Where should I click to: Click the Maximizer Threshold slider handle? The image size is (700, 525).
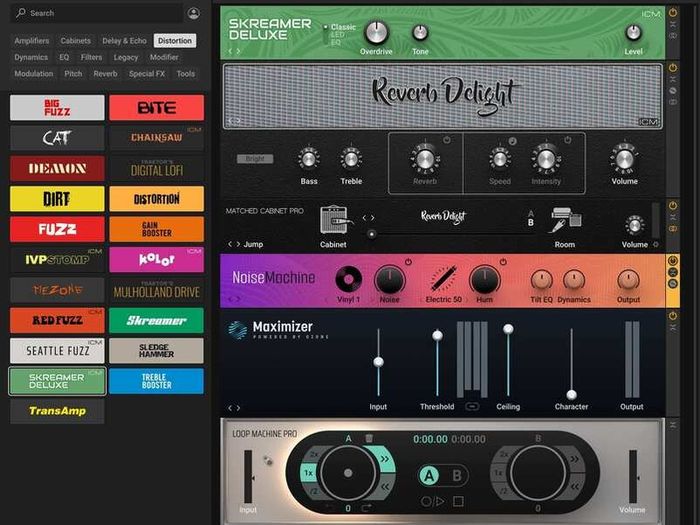point(438,335)
